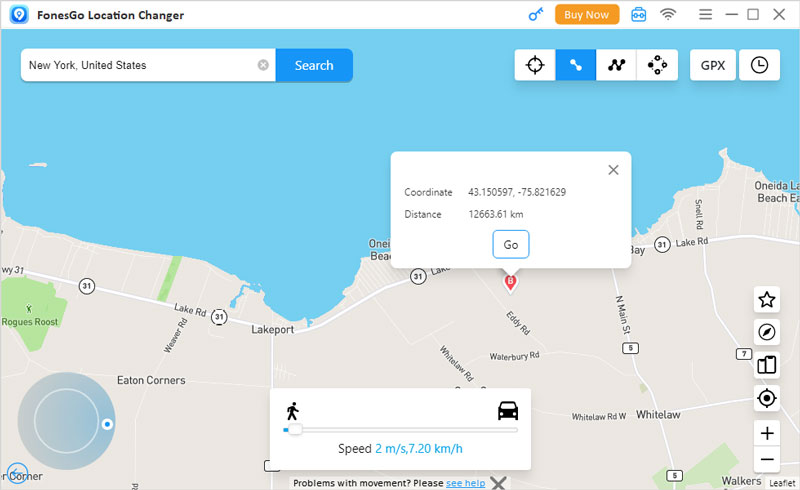Open the device phone icon on sidebar

point(767,365)
